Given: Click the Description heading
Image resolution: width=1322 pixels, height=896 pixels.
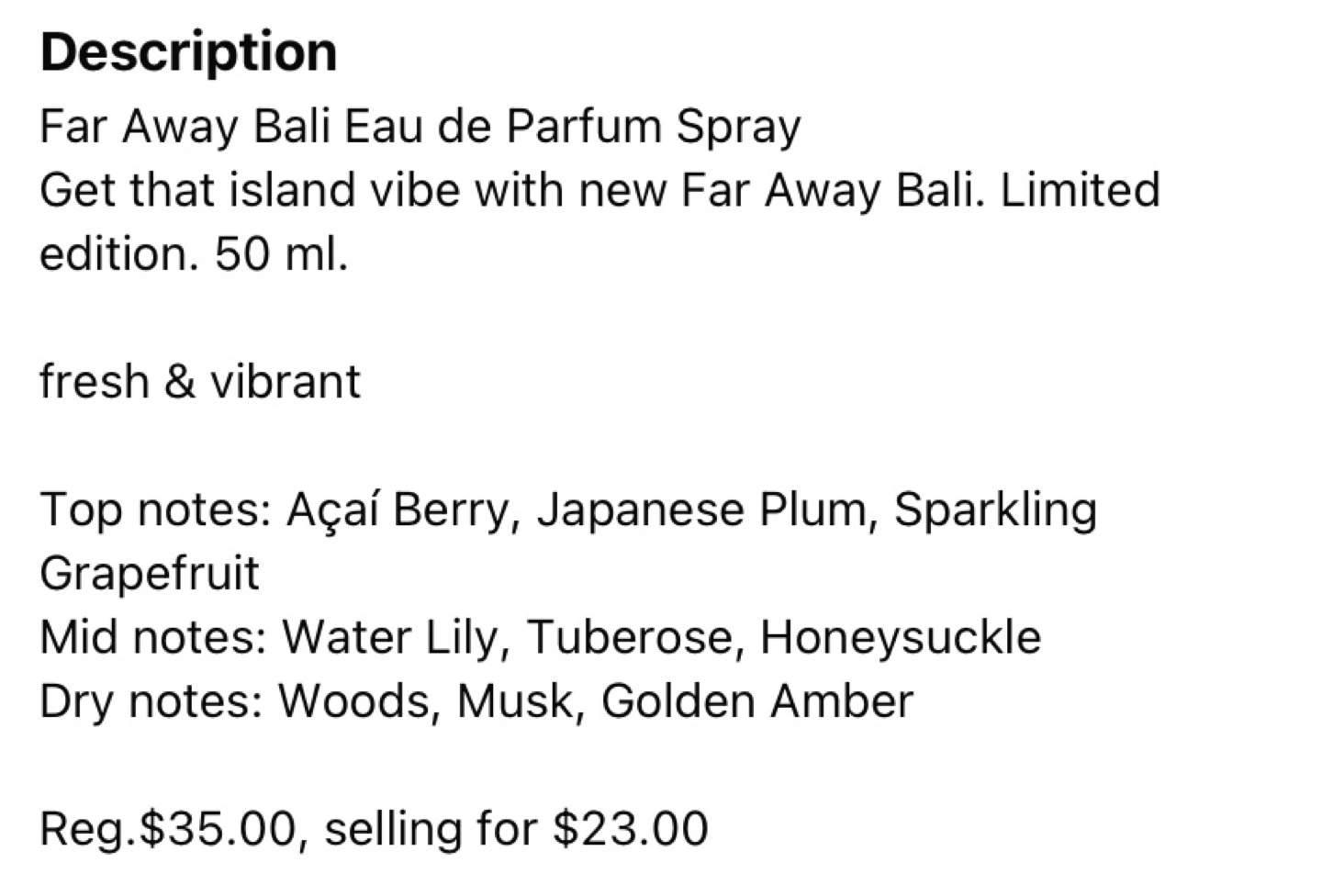Looking at the screenshot, I should [189, 52].
